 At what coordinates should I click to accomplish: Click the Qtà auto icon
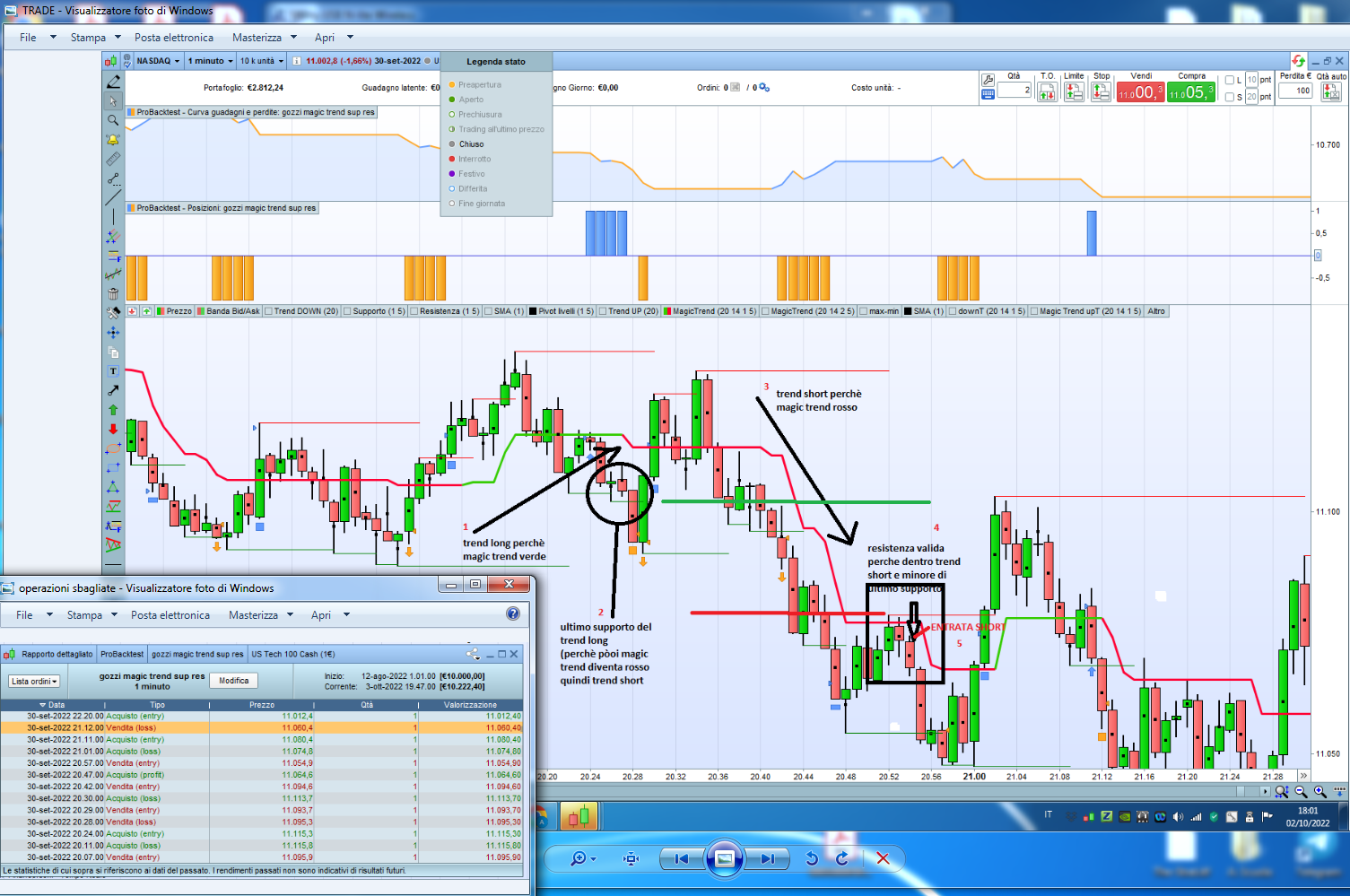pos(1331,91)
